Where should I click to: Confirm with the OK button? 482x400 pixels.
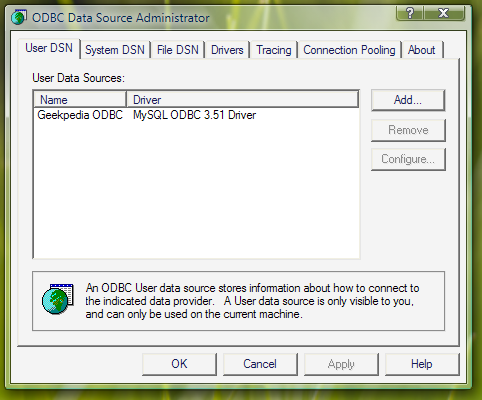(x=179, y=364)
